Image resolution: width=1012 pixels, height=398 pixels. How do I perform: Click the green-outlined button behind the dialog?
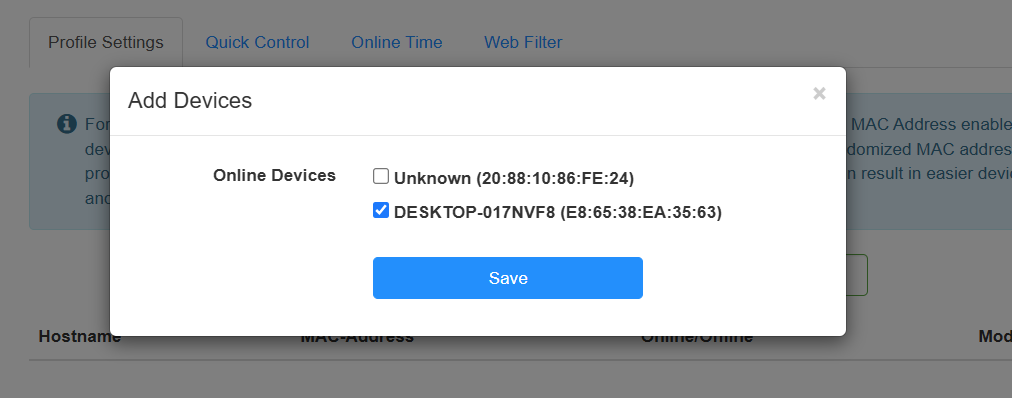[856, 275]
